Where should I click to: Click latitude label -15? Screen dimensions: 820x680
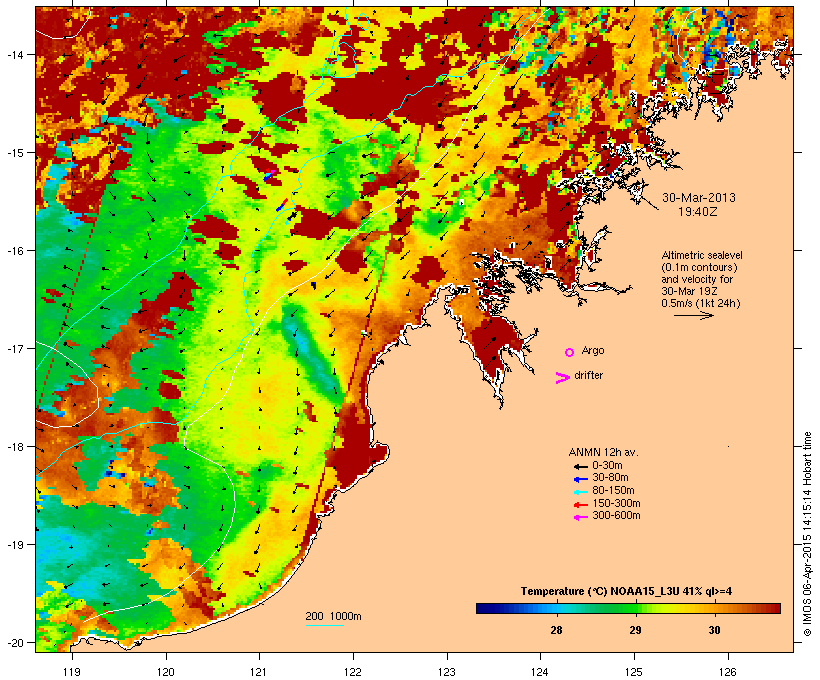pos(14,153)
